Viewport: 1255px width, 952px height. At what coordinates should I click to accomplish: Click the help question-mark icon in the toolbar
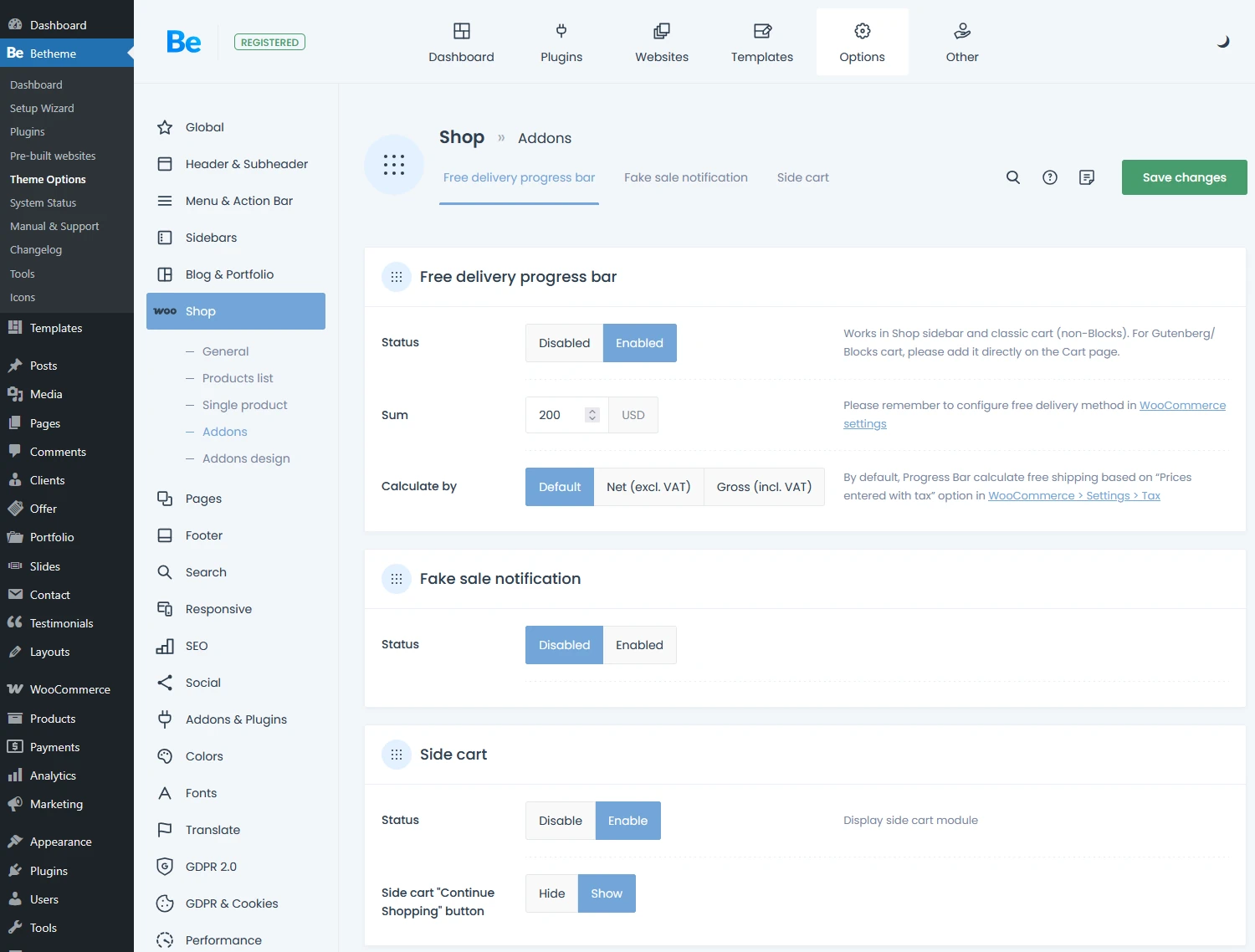tap(1050, 177)
